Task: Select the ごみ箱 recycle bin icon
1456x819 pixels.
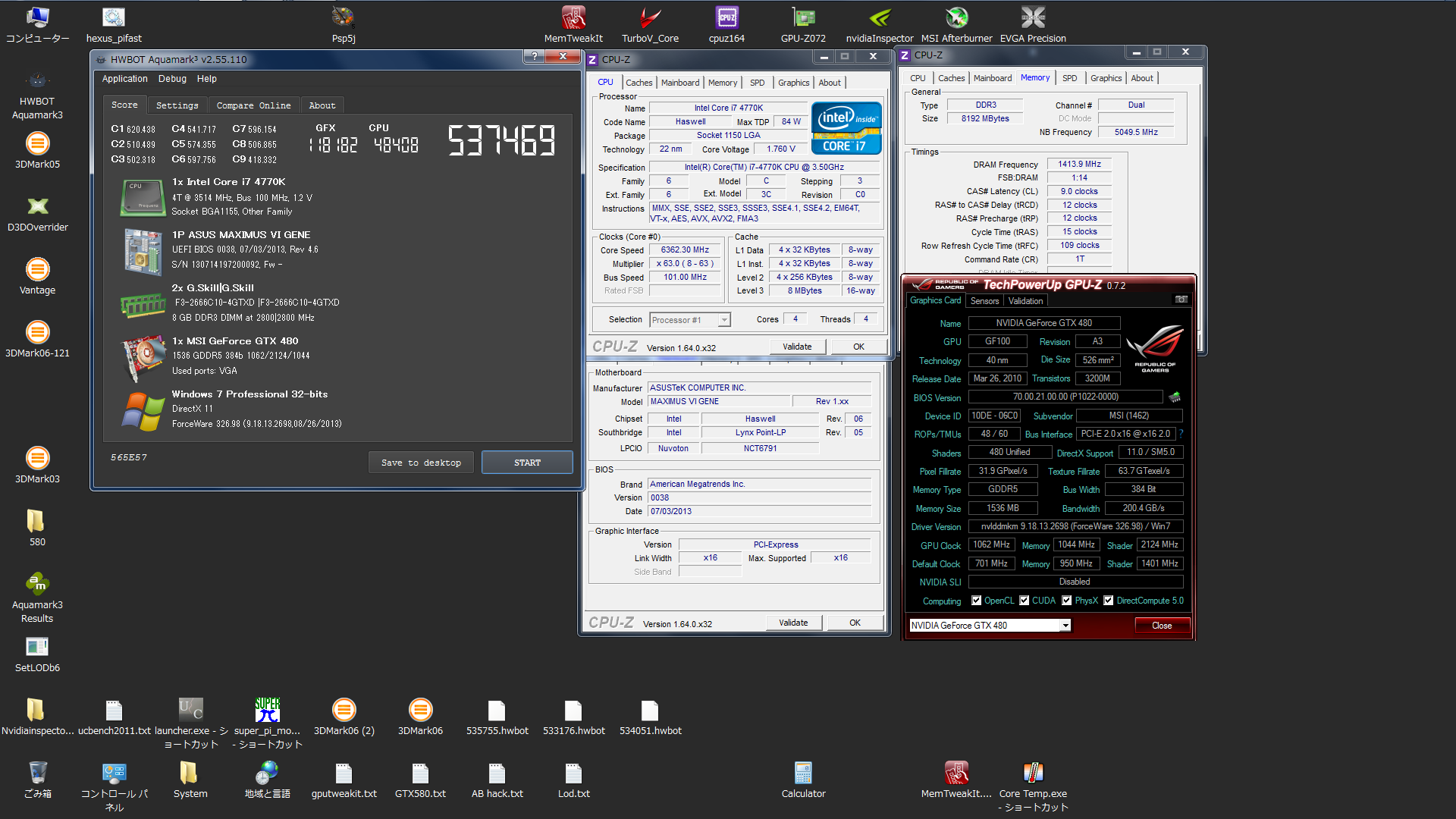Action: 37,780
